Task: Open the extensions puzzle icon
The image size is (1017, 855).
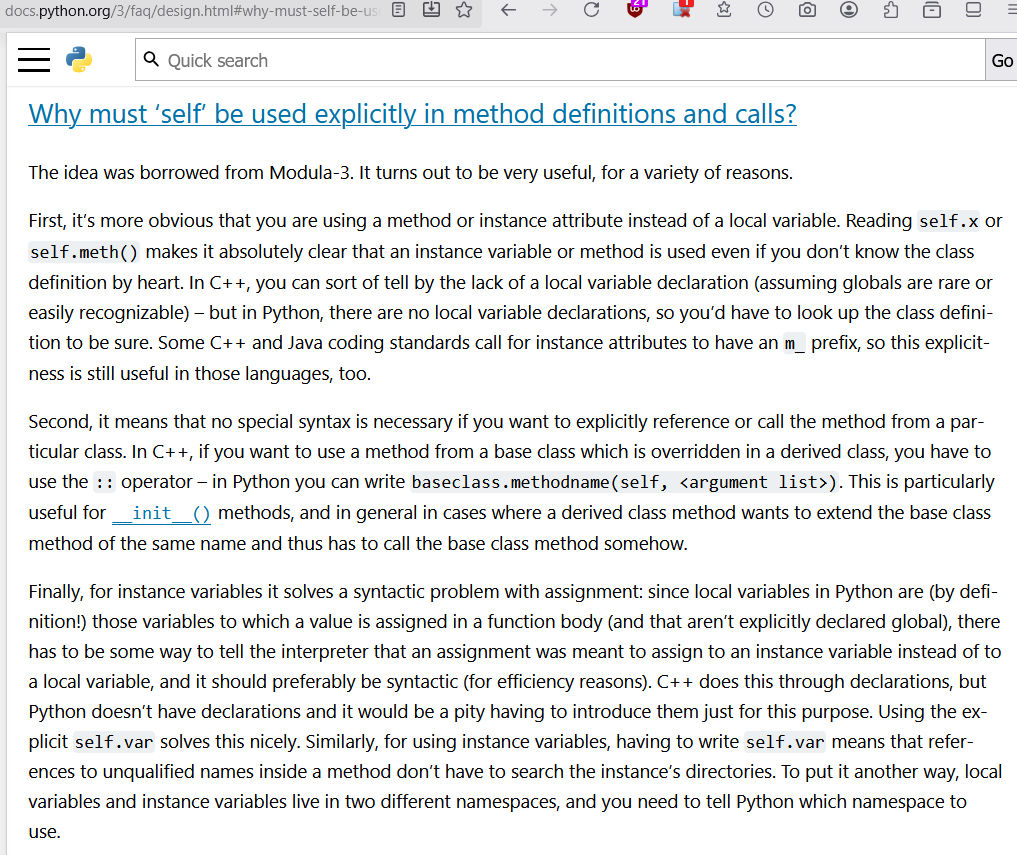Action: pyautogui.click(x=891, y=10)
